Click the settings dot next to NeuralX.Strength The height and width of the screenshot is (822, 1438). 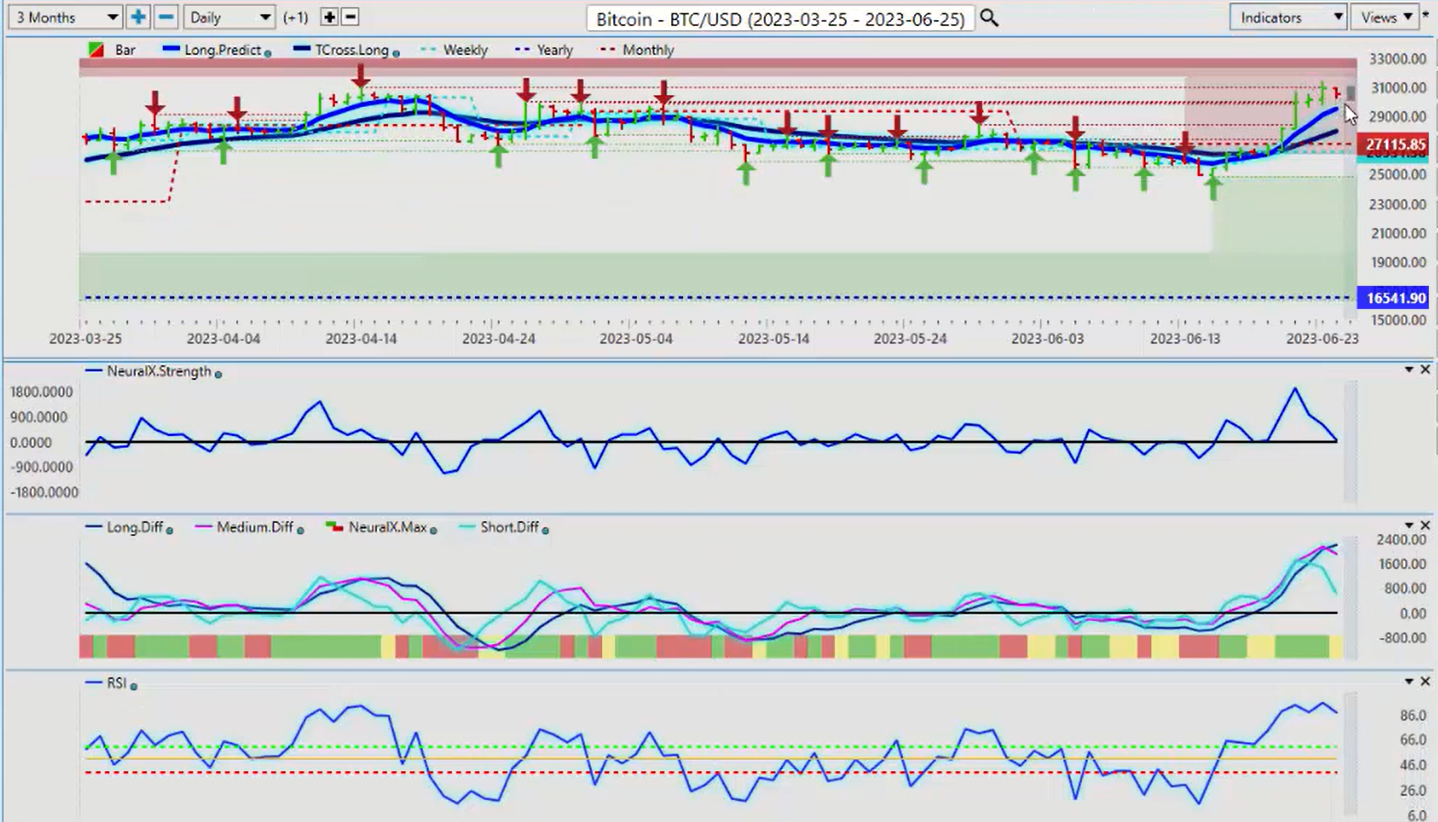tap(218, 374)
